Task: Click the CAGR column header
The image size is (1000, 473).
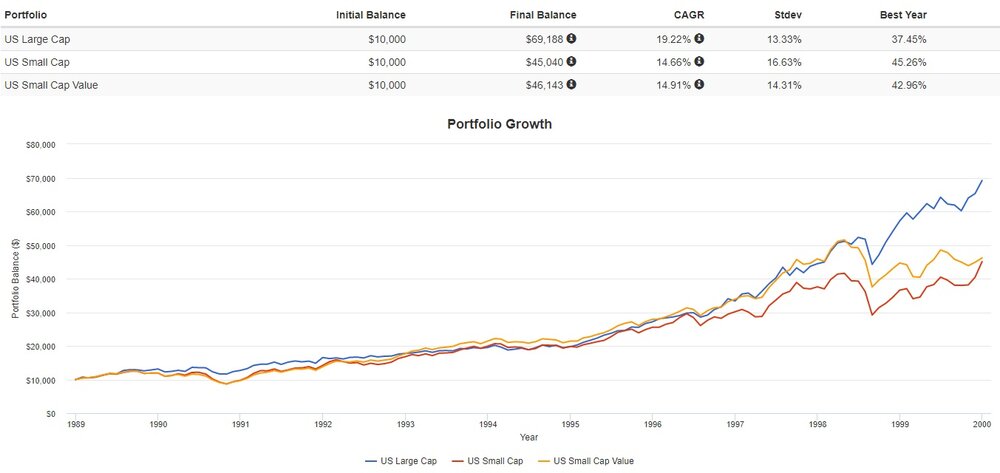Action: (x=690, y=15)
